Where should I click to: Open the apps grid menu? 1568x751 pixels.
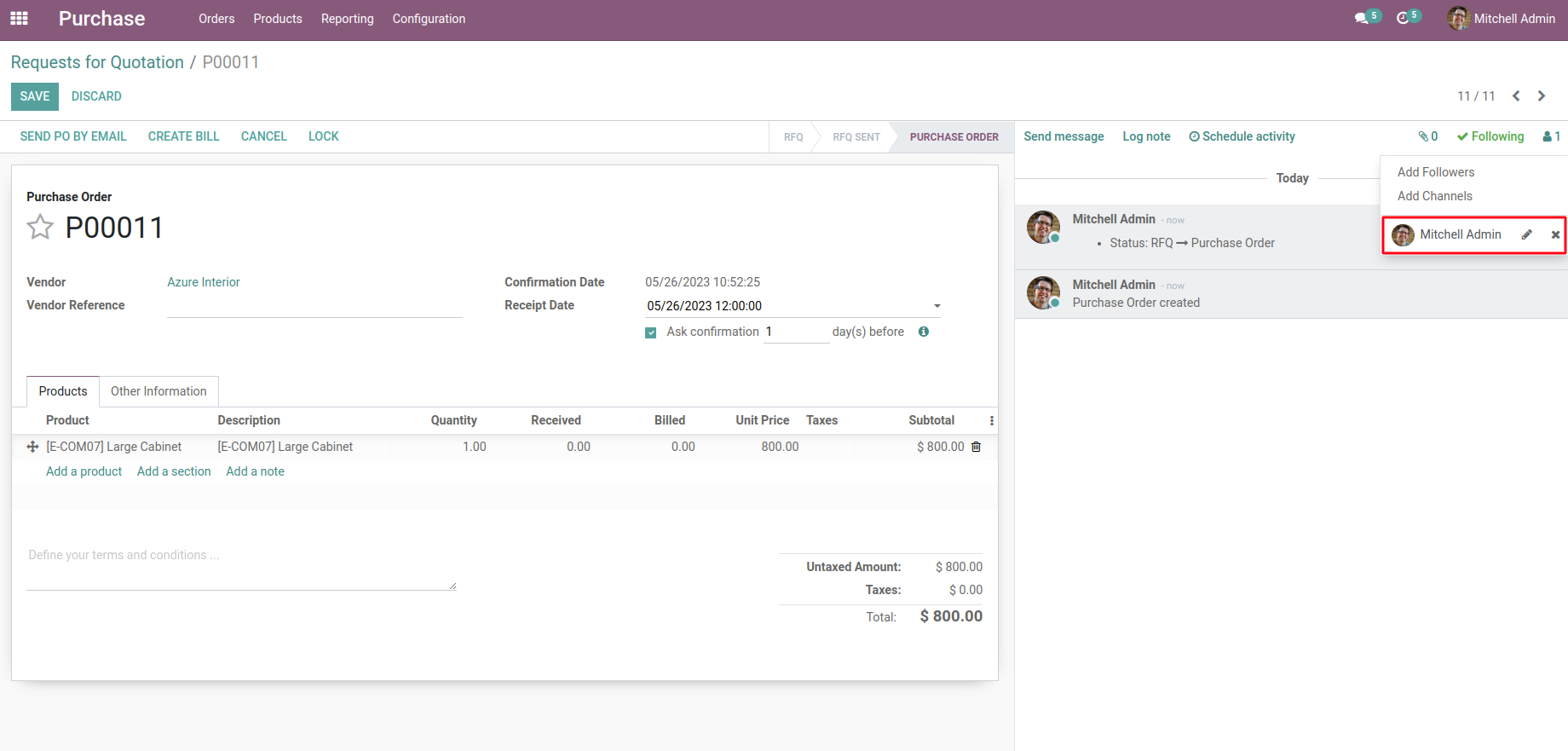click(19, 18)
